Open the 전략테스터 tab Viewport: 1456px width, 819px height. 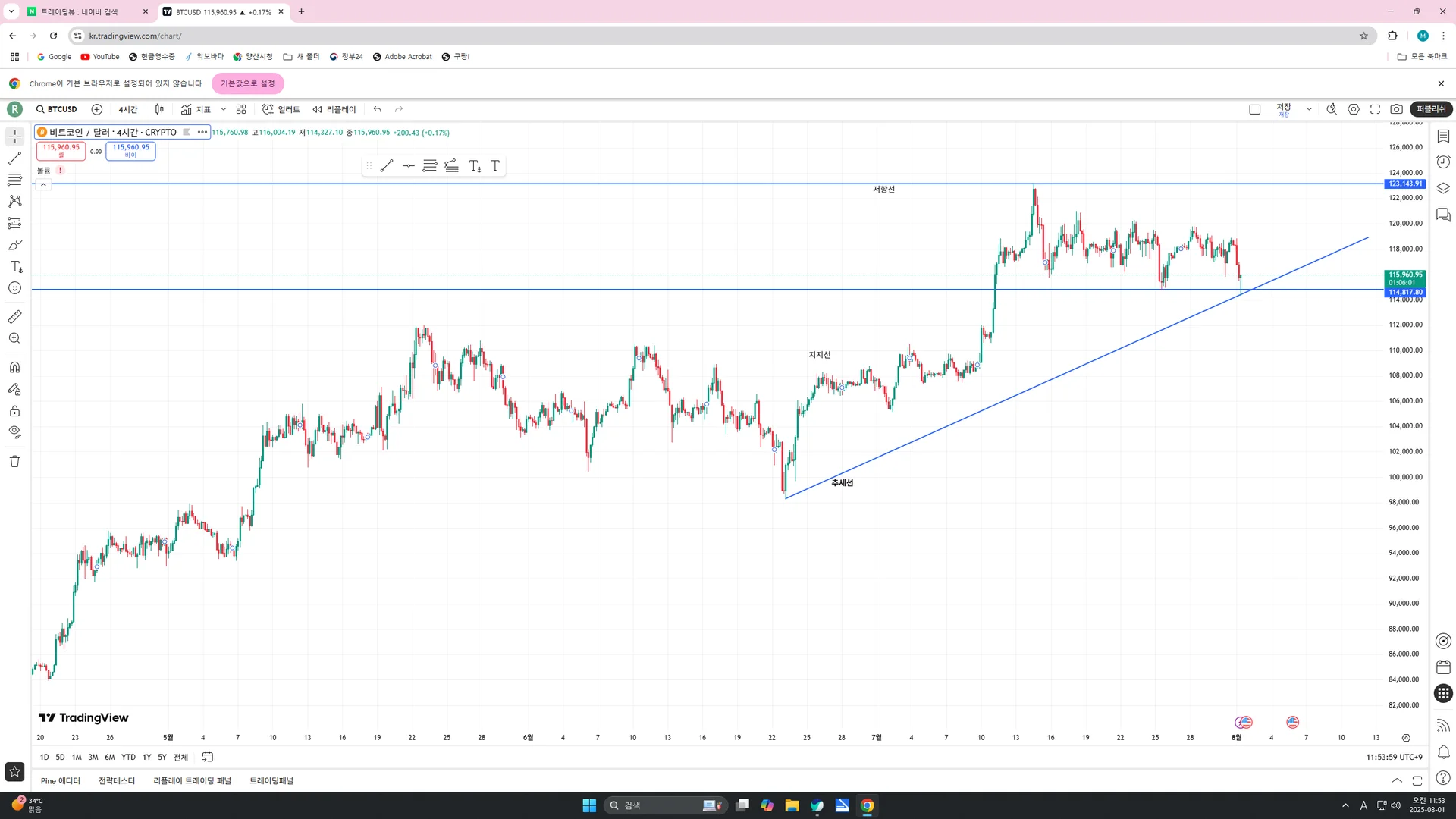(117, 780)
